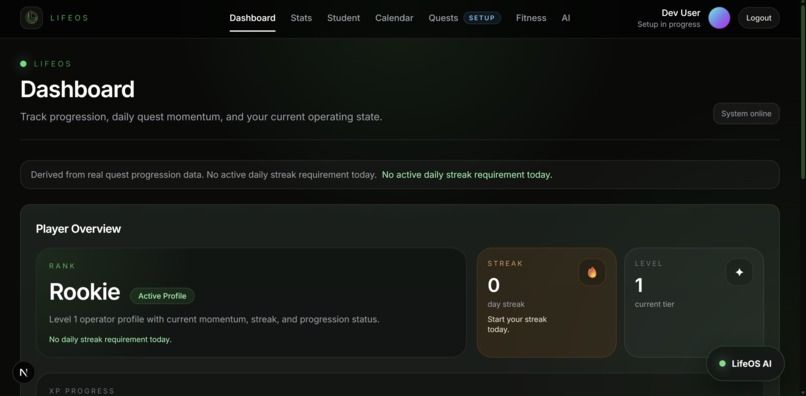Image resolution: width=806 pixels, height=396 pixels.
Task: Click the LifeOS logo icon
Action: tap(31, 18)
